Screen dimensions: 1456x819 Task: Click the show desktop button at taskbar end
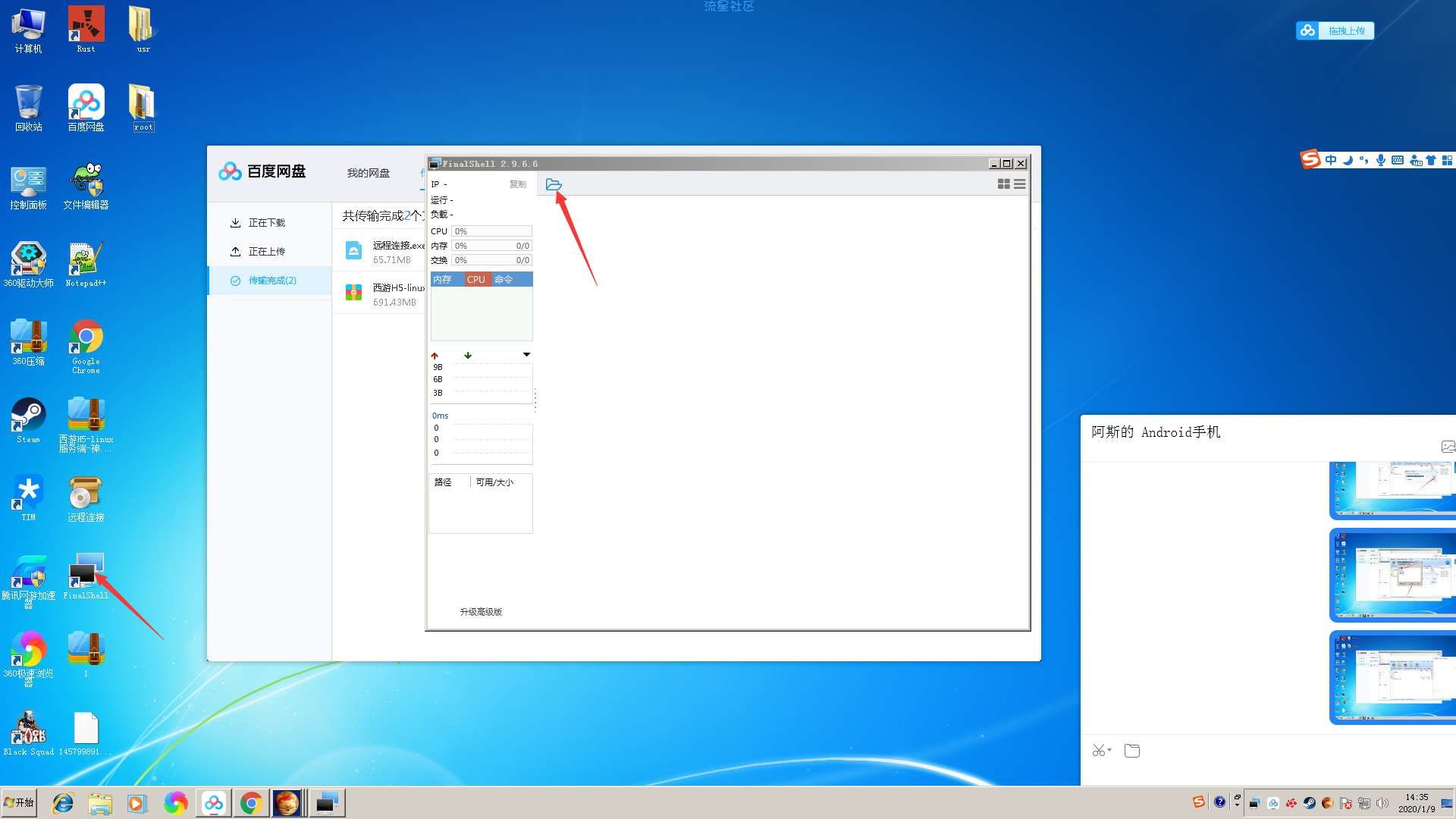[1447, 802]
